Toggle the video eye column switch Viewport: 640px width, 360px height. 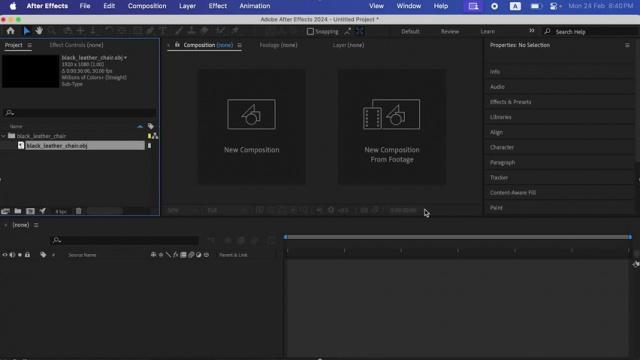tap(5, 255)
